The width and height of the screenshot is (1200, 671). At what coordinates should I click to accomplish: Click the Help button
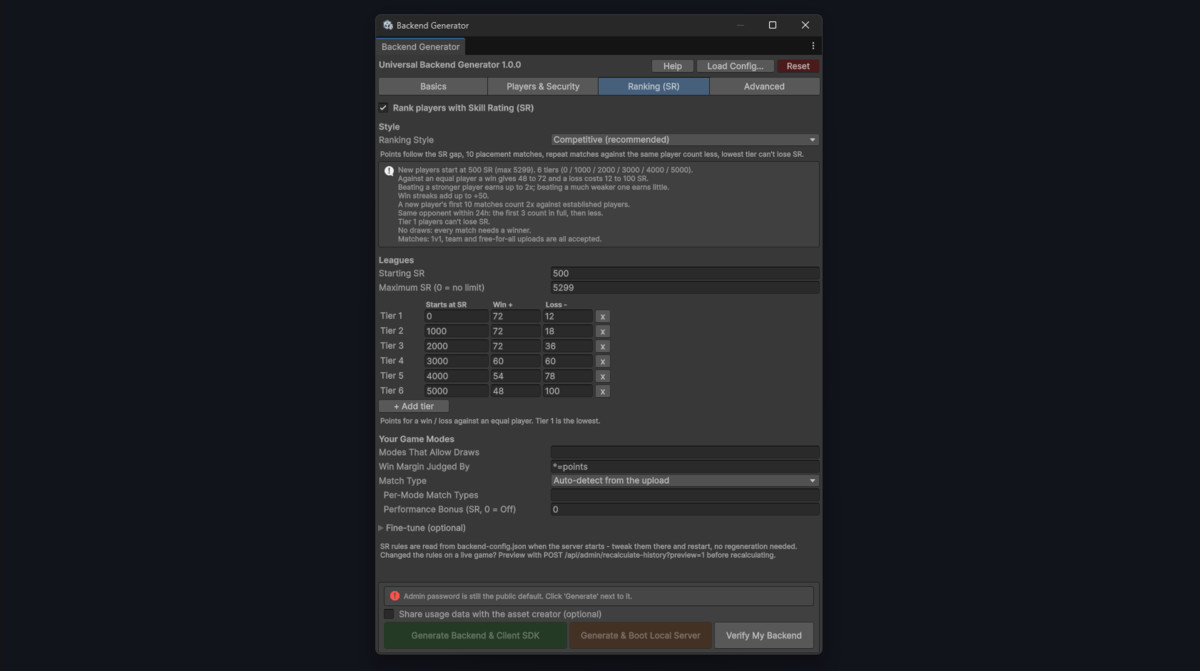pos(673,66)
